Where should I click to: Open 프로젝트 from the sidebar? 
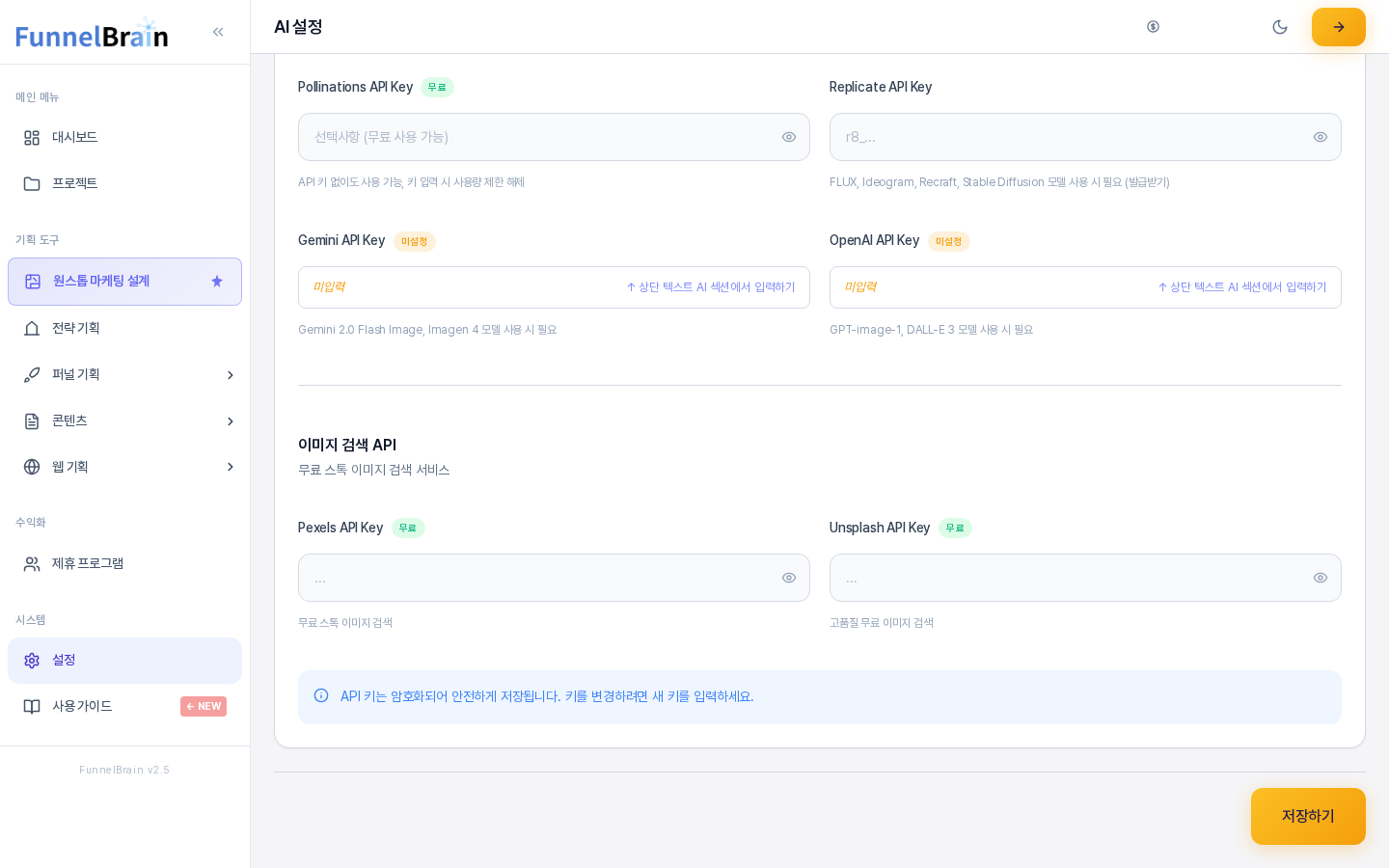click(x=124, y=184)
